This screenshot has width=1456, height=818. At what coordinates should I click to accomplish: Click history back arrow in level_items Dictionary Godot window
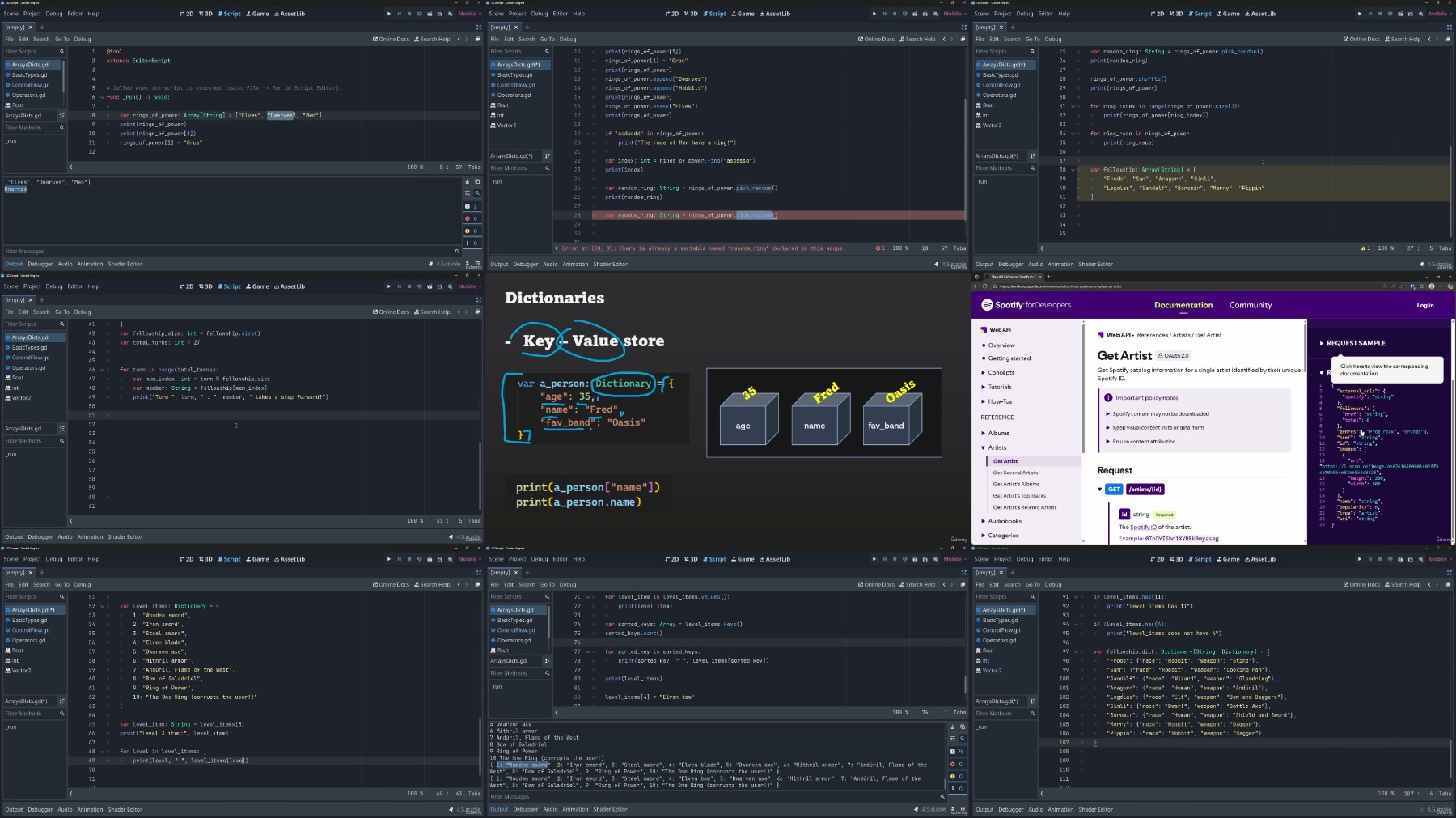tap(459, 584)
